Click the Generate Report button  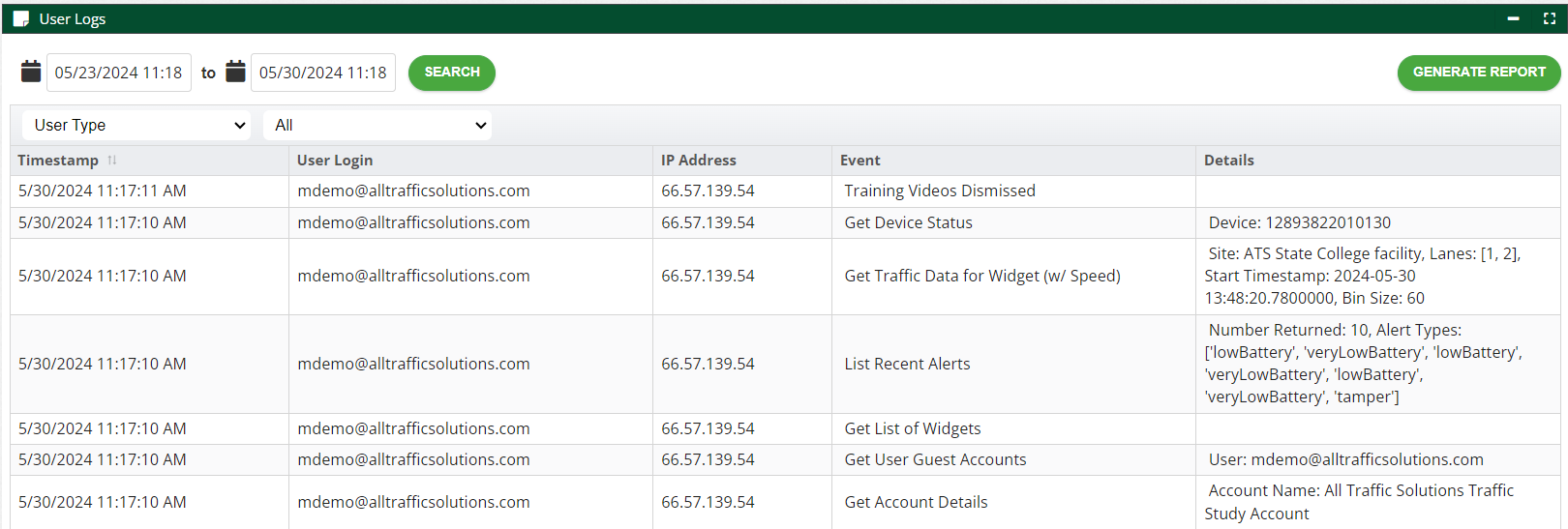tap(1478, 73)
